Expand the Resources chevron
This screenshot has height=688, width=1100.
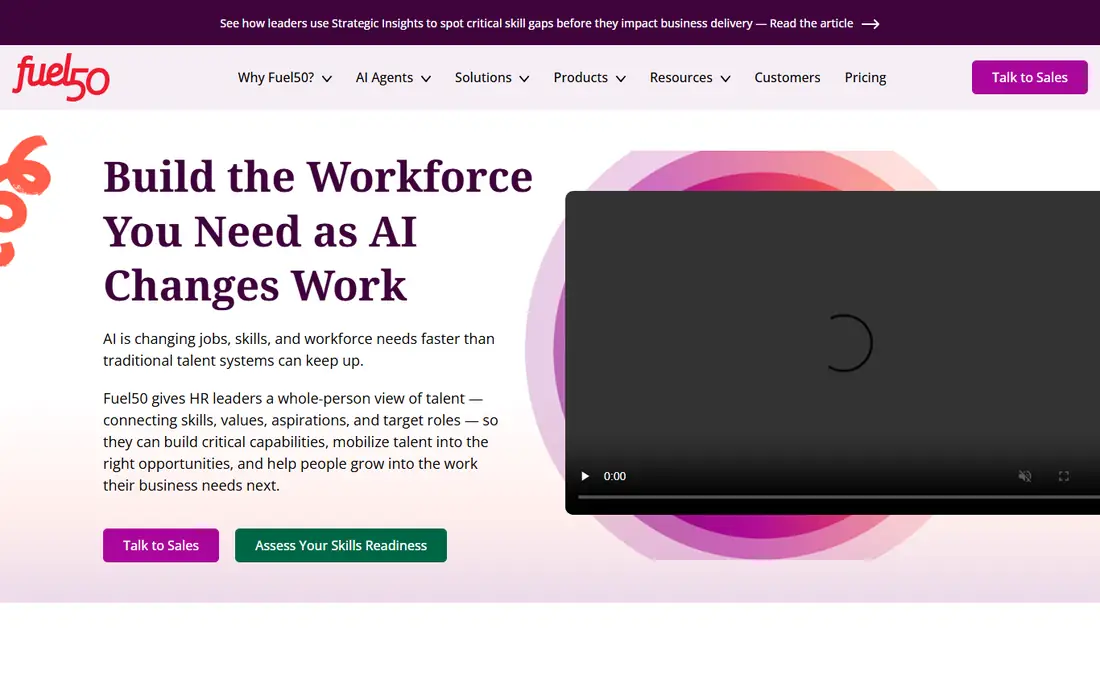pyautogui.click(x=725, y=79)
